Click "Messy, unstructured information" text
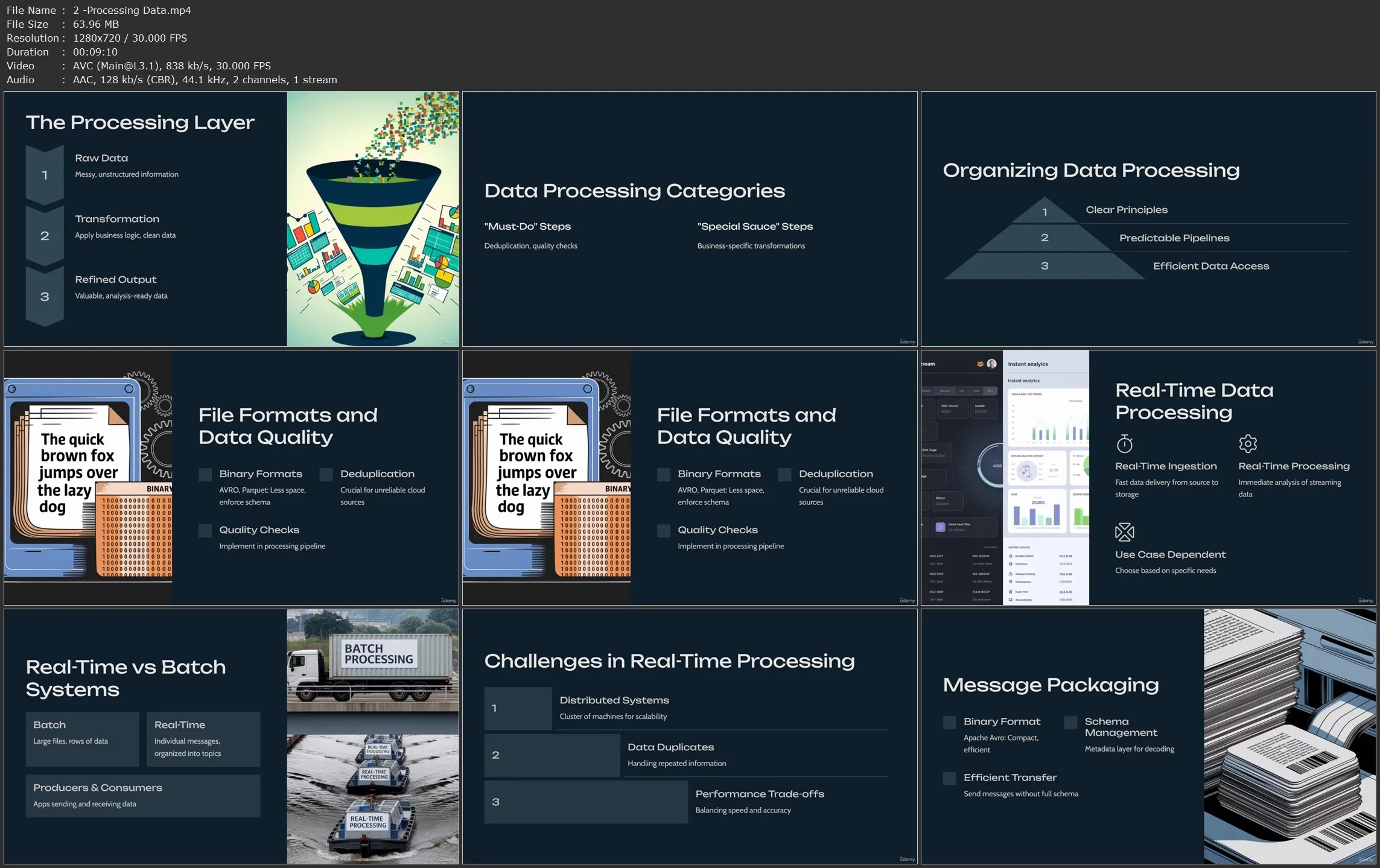 point(127,174)
